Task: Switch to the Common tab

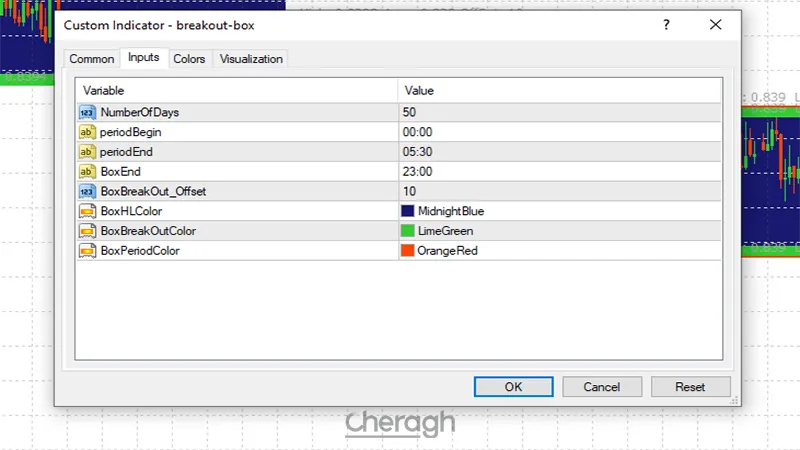Action: coord(91,59)
